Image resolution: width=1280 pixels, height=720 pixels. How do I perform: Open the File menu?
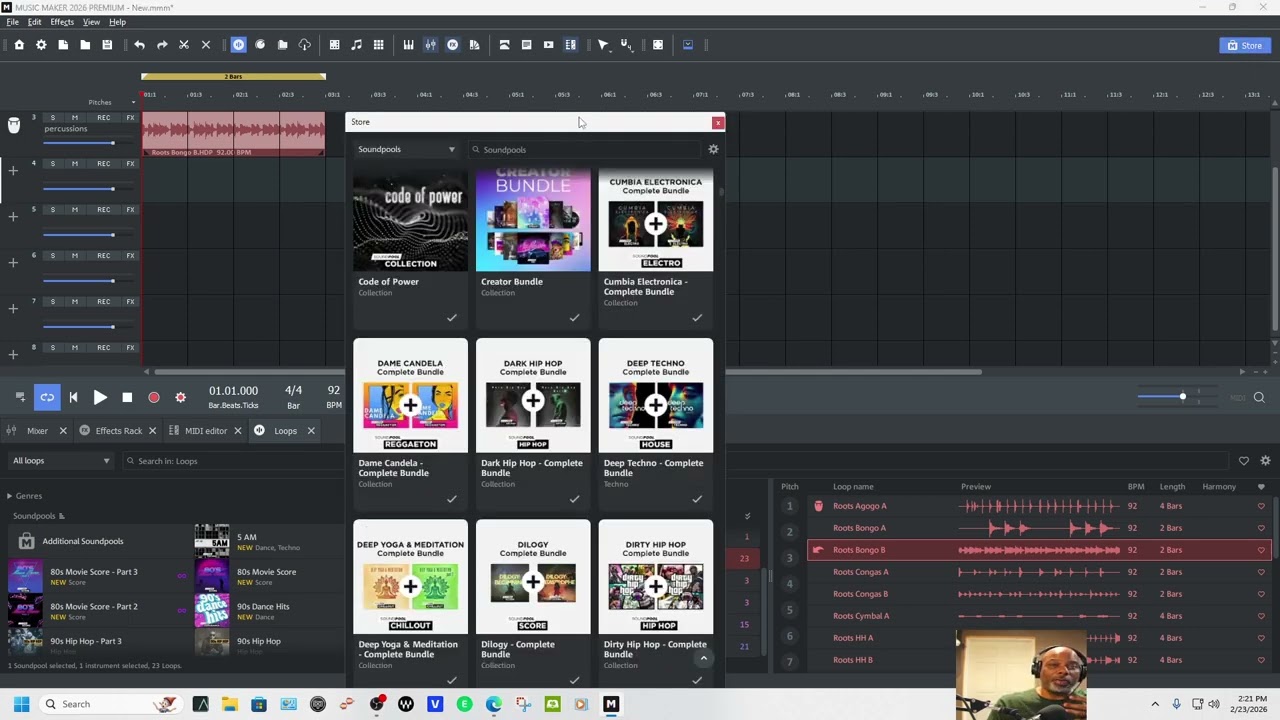pos(13,22)
